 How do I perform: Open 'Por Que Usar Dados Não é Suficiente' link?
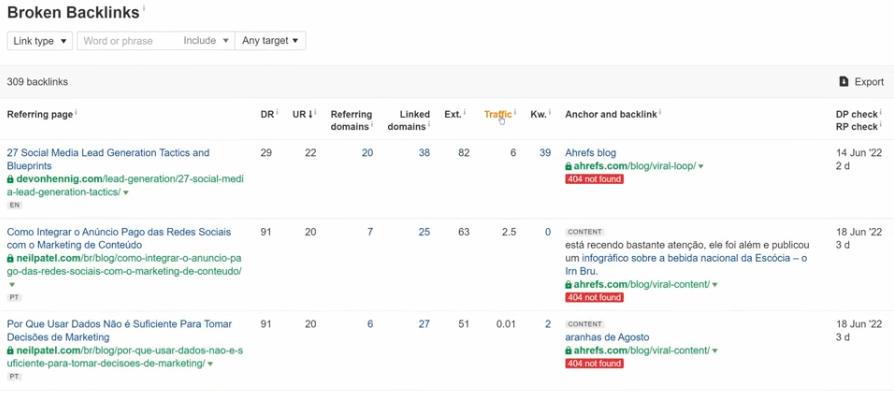coord(119,330)
